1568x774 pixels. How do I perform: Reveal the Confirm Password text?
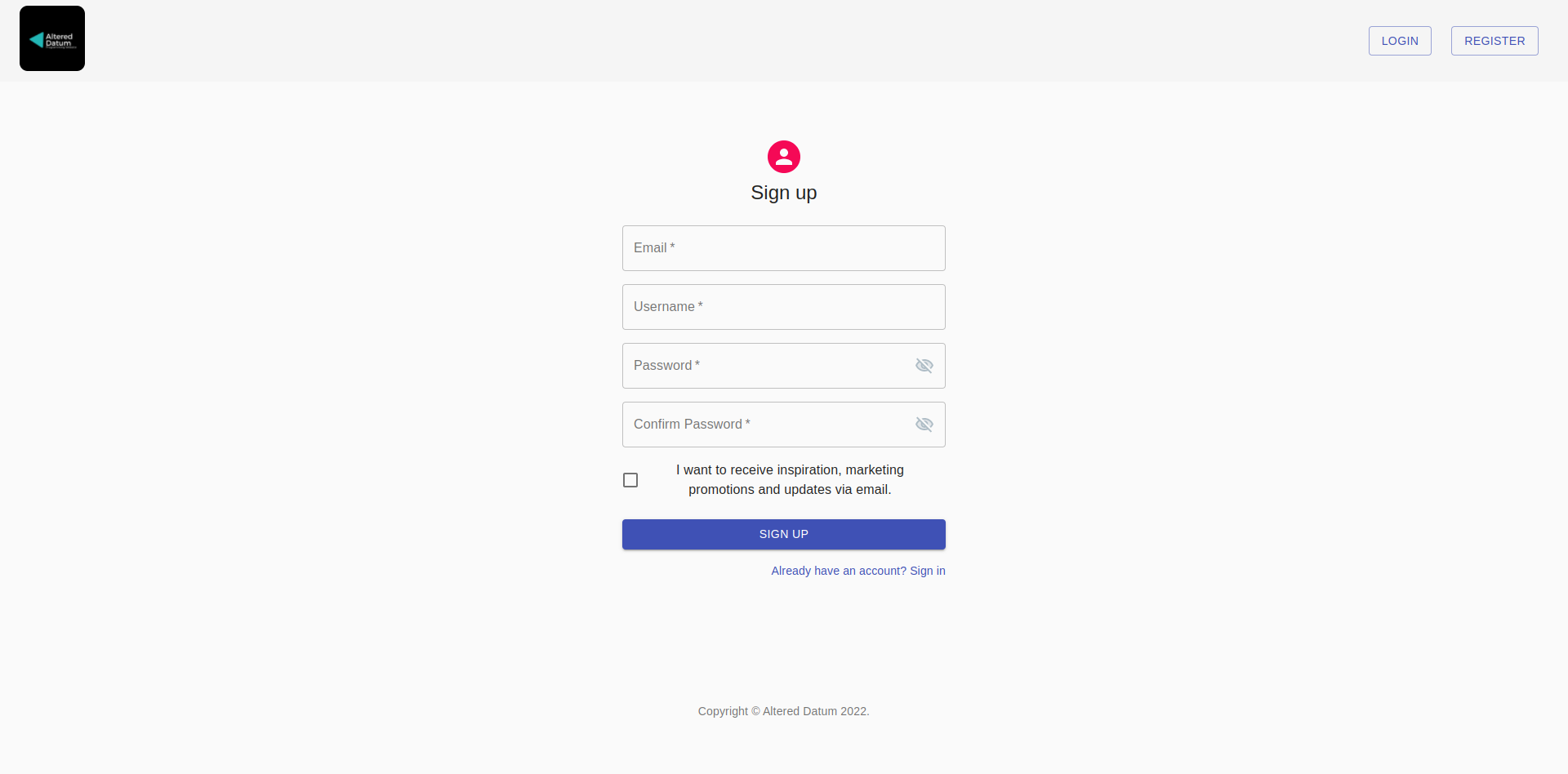click(924, 425)
